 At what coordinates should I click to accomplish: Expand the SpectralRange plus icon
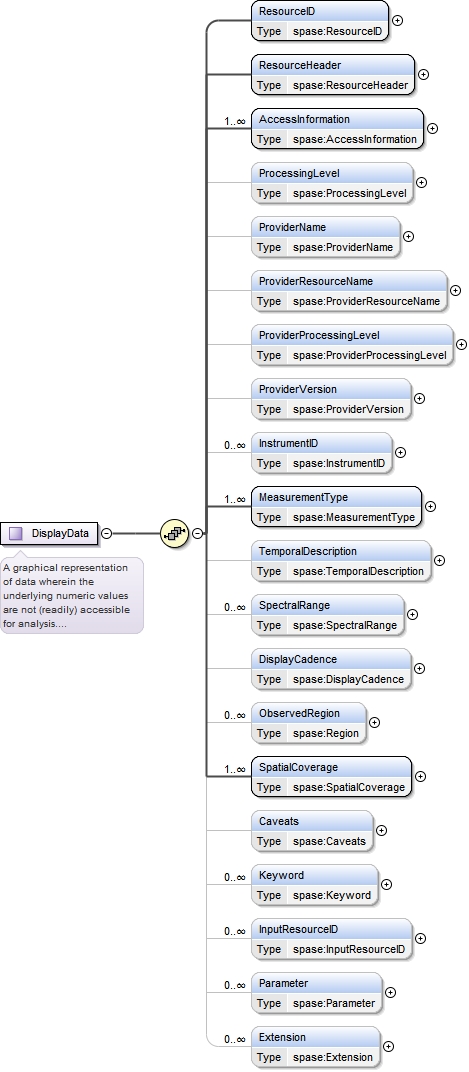click(412, 615)
